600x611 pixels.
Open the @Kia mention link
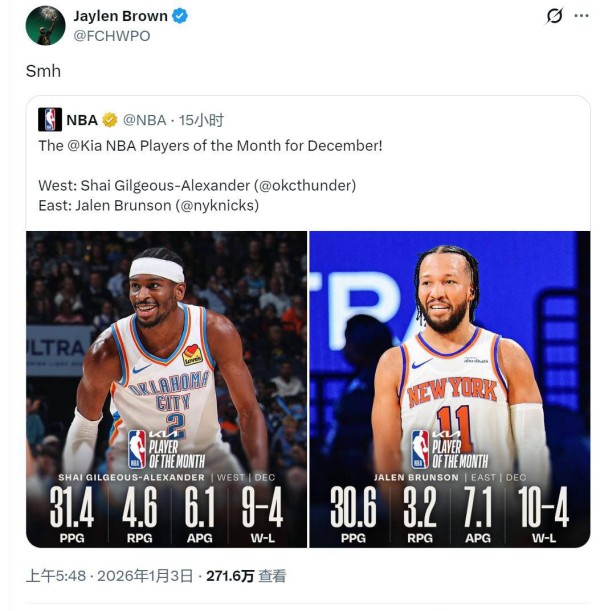pyautogui.click(x=85, y=146)
